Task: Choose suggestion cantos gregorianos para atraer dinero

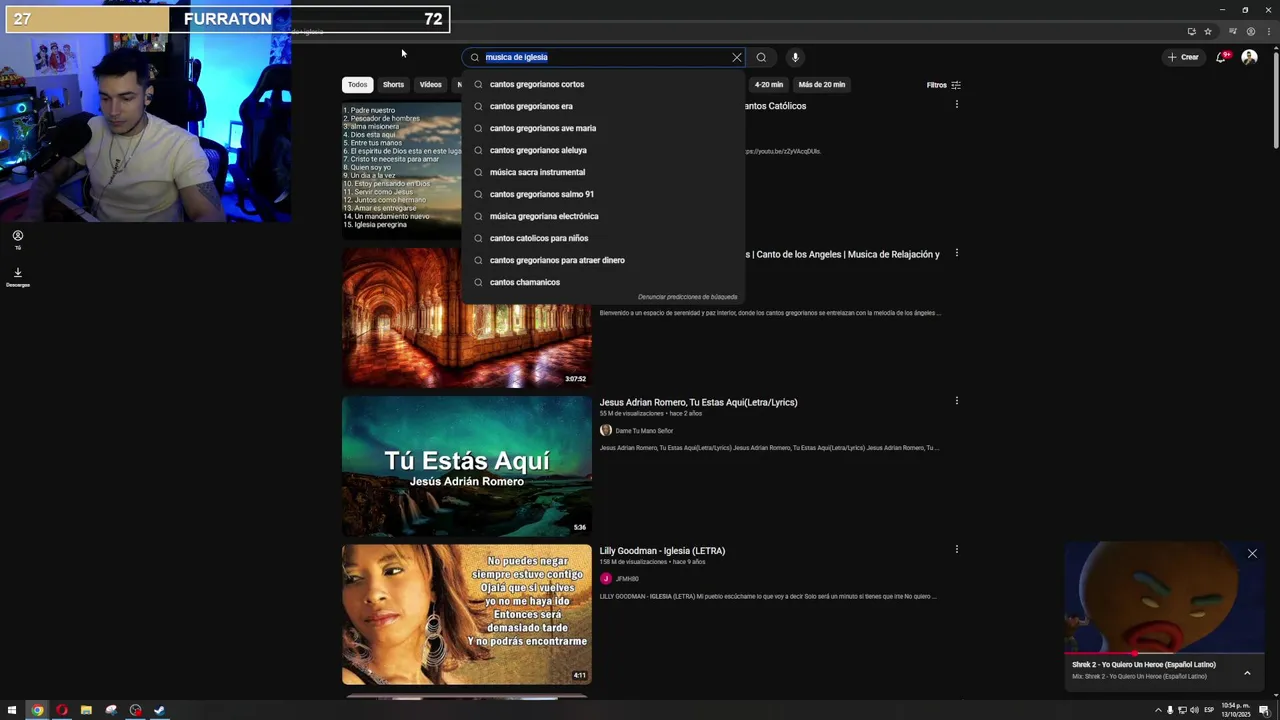Action: 603,260
